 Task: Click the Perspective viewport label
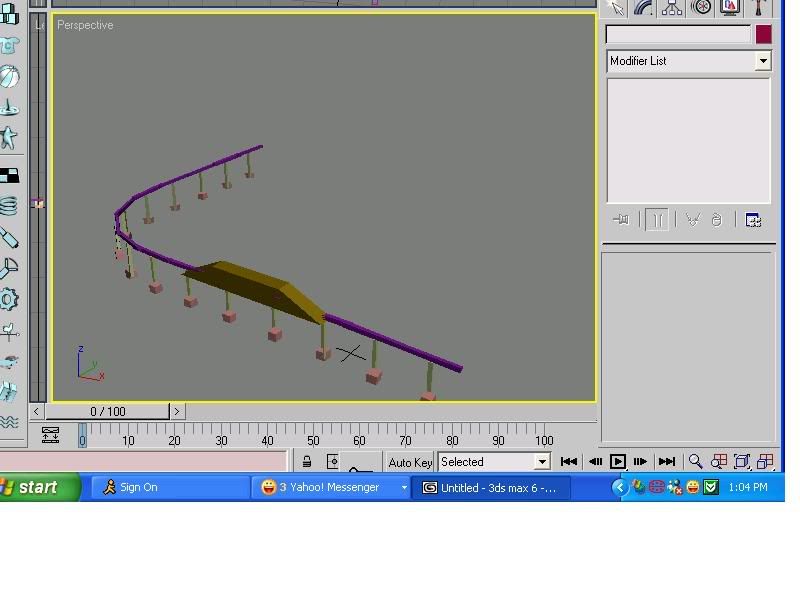[x=85, y=25]
